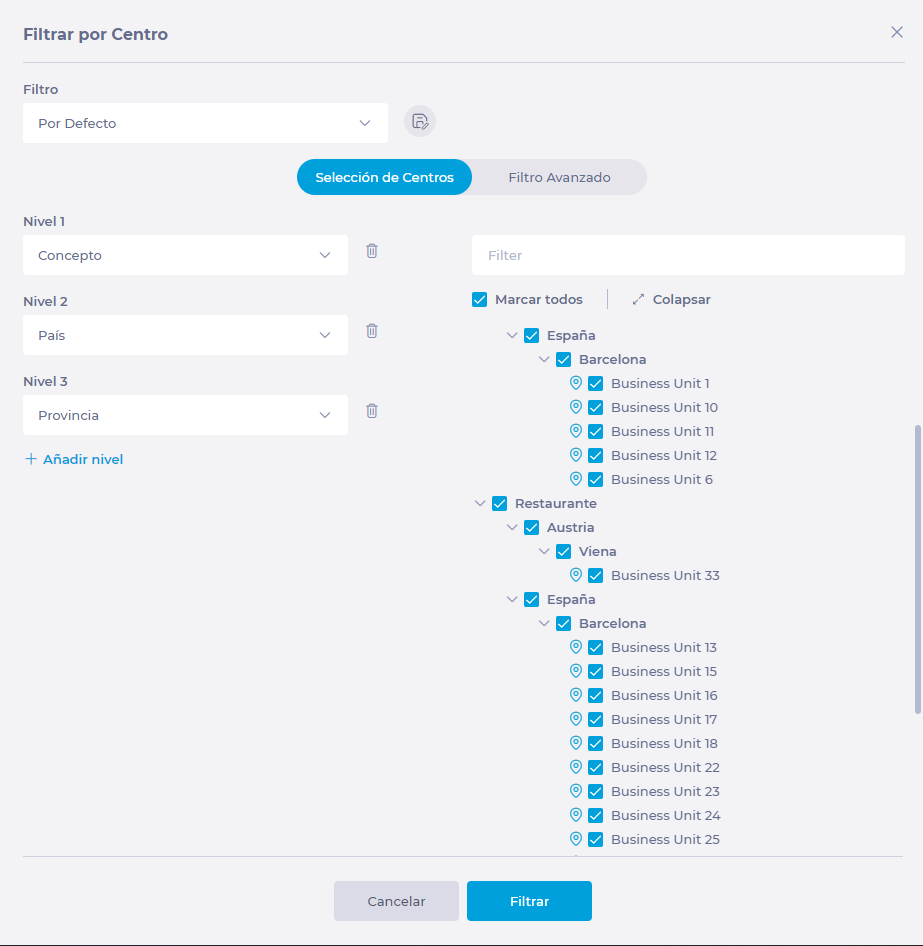
Task: Select the Selección de Centros tab
Action: coord(384,177)
